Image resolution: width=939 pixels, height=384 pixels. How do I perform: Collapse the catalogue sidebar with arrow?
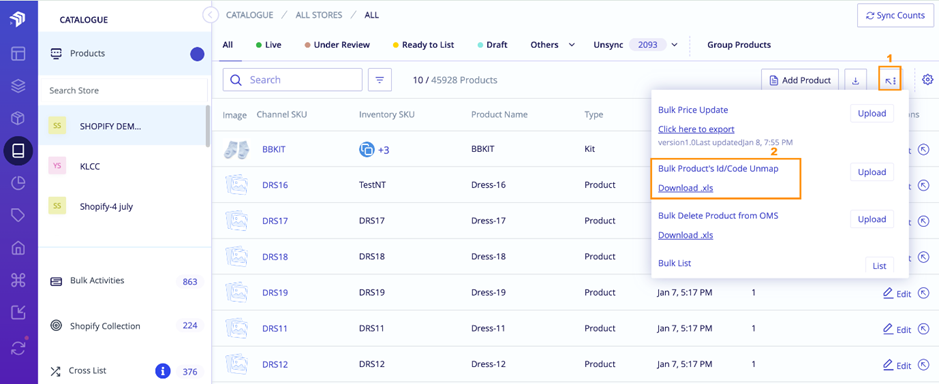[210, 14]
